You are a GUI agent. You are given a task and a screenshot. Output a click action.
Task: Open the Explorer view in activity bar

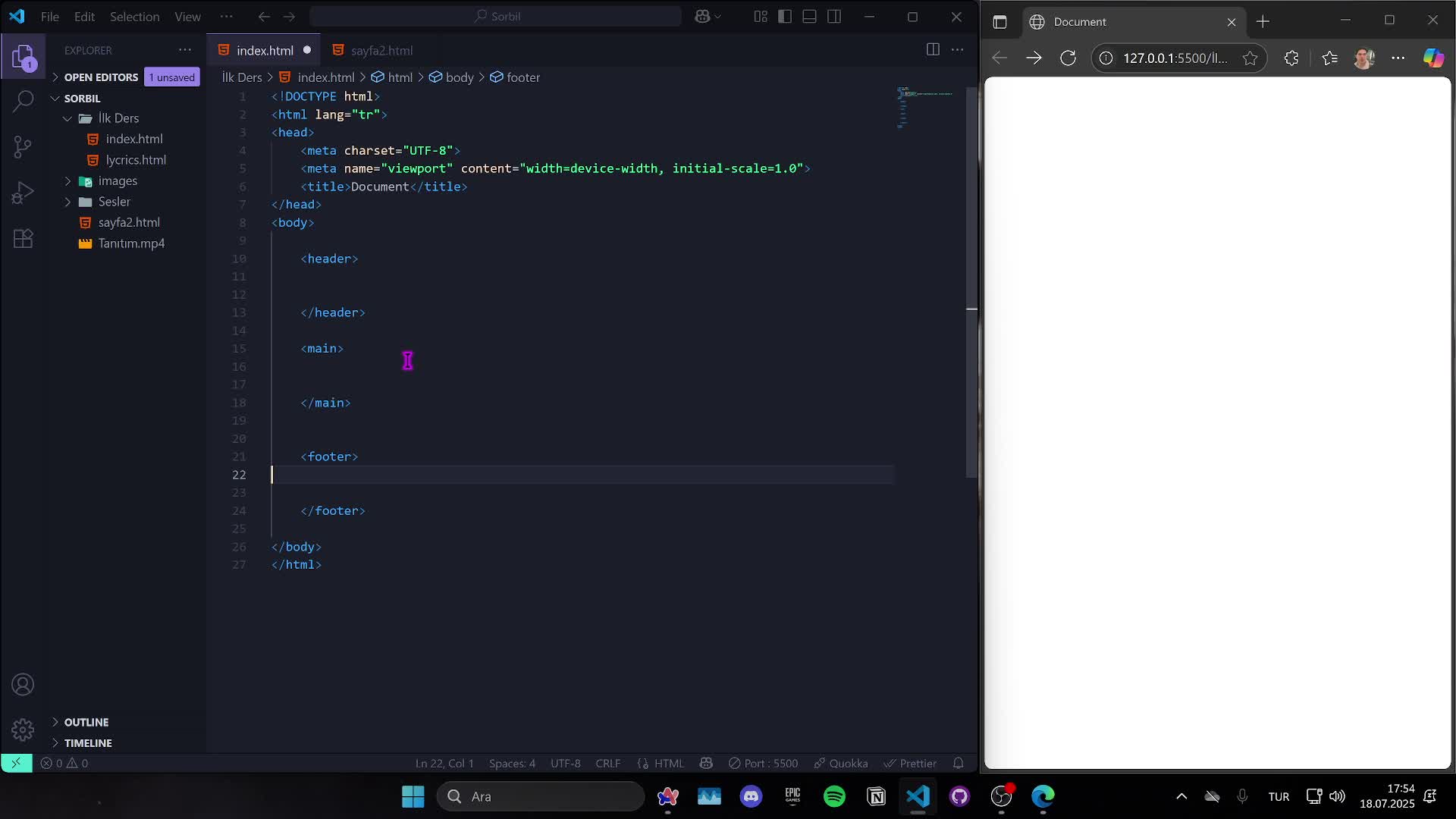pos(23,57)
